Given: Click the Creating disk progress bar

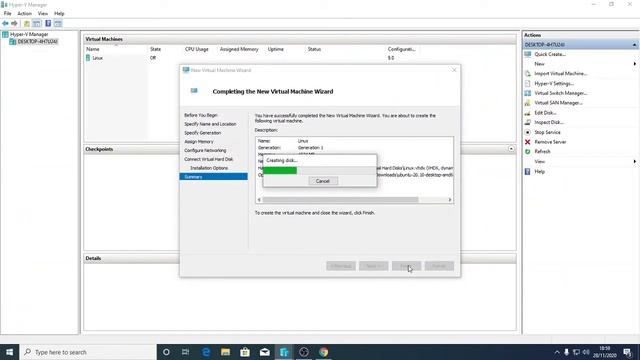Looking at the screenshot, I should coord(319,171).
